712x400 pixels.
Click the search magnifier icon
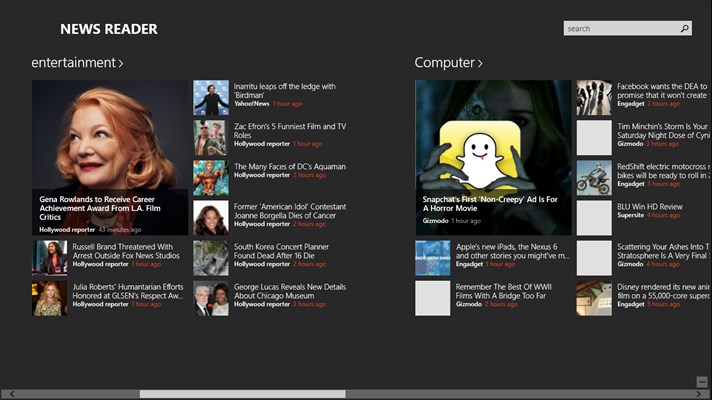click(x=684, y=29)
